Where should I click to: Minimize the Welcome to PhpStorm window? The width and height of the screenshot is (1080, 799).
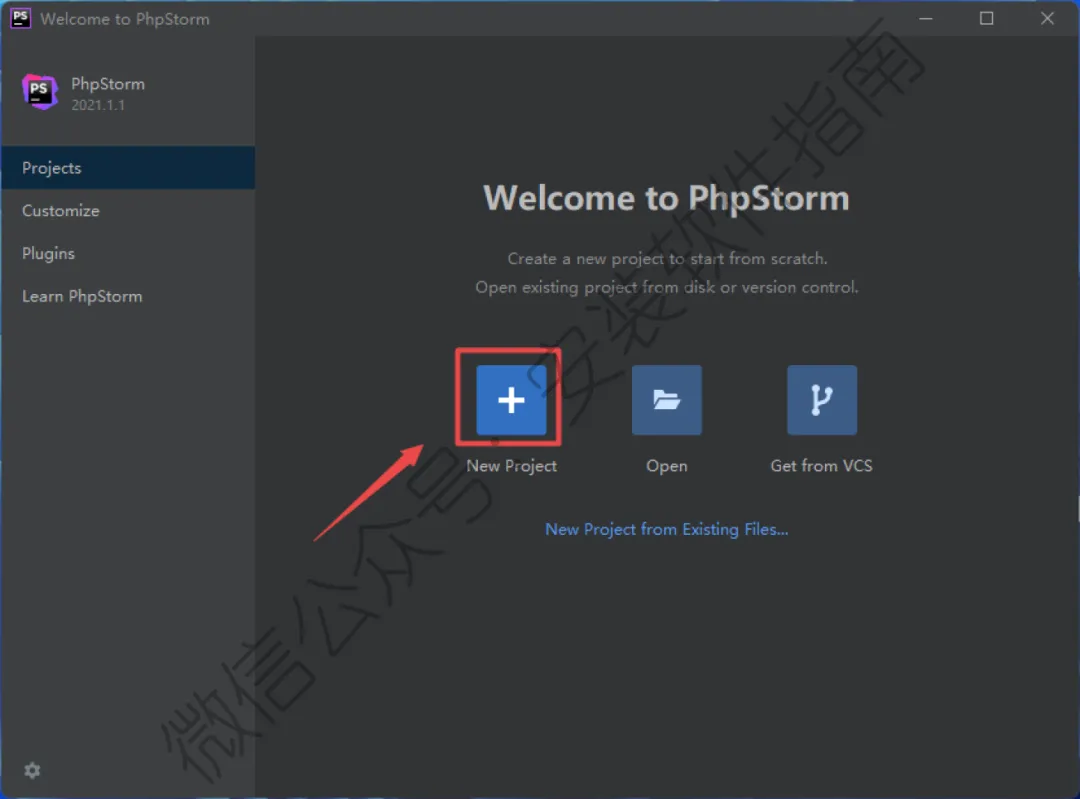click(926, 19)
